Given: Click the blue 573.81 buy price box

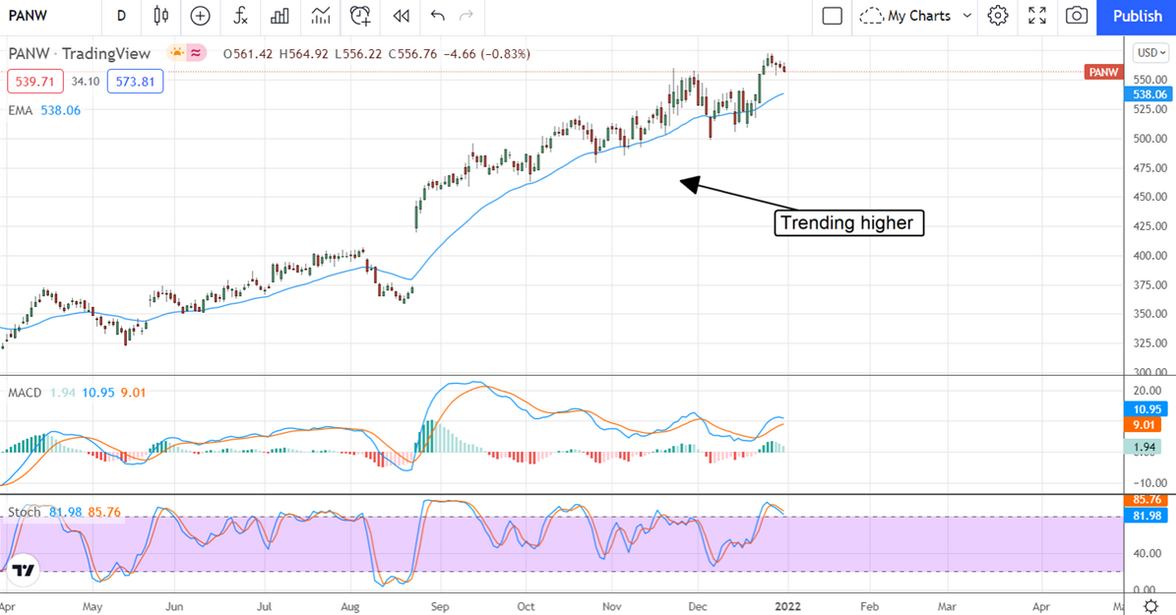Looking at the screenshot, I should click(x=135, y=81).
